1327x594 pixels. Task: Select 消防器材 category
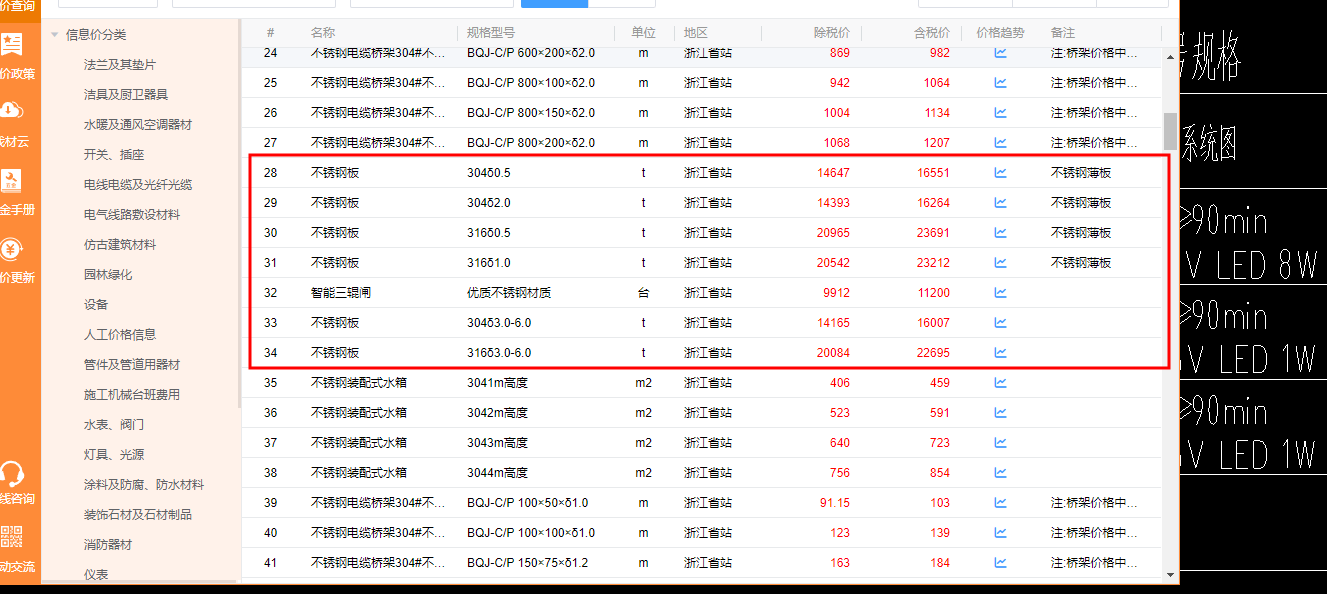108,545
